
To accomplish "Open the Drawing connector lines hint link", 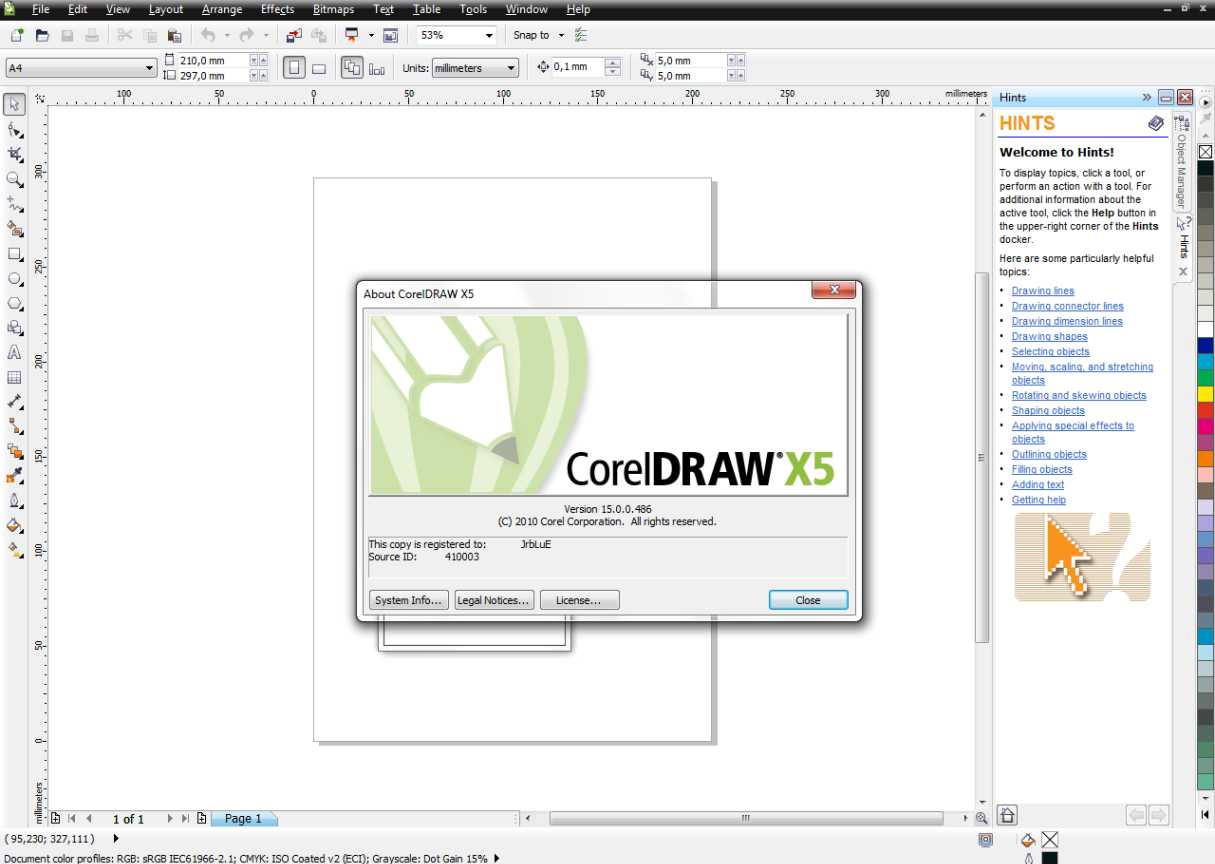I will tap(1067, 306).
